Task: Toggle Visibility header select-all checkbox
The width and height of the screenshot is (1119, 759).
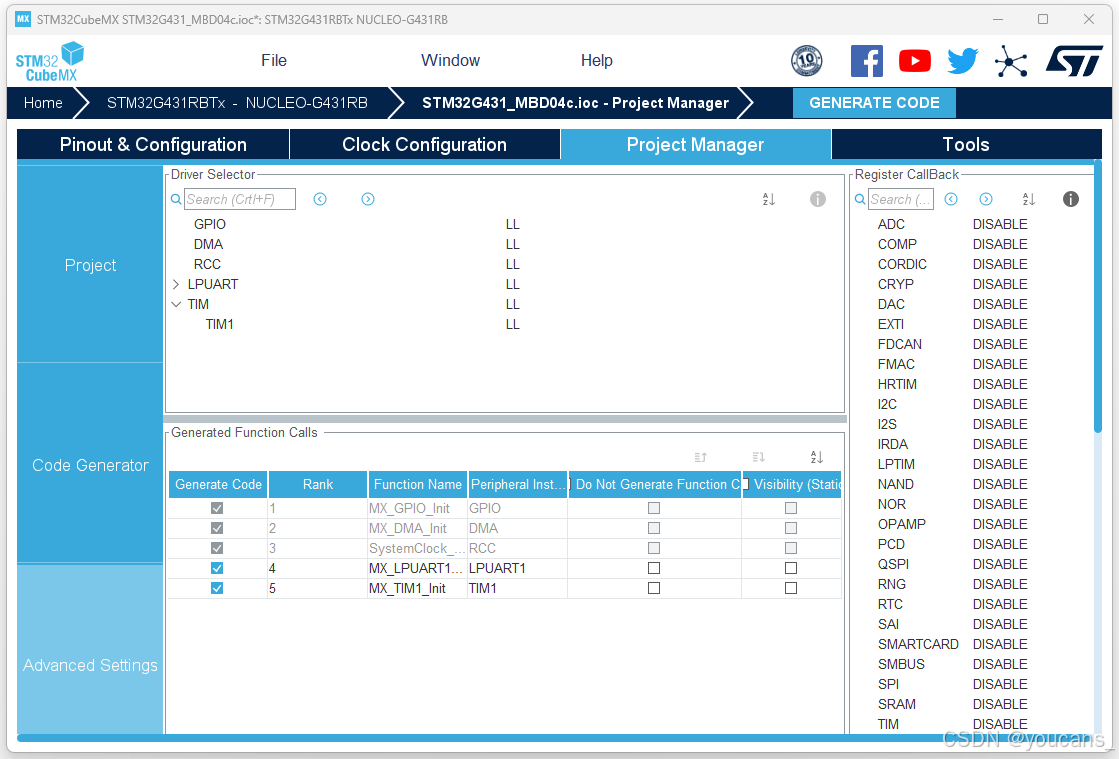Action: 745,484
